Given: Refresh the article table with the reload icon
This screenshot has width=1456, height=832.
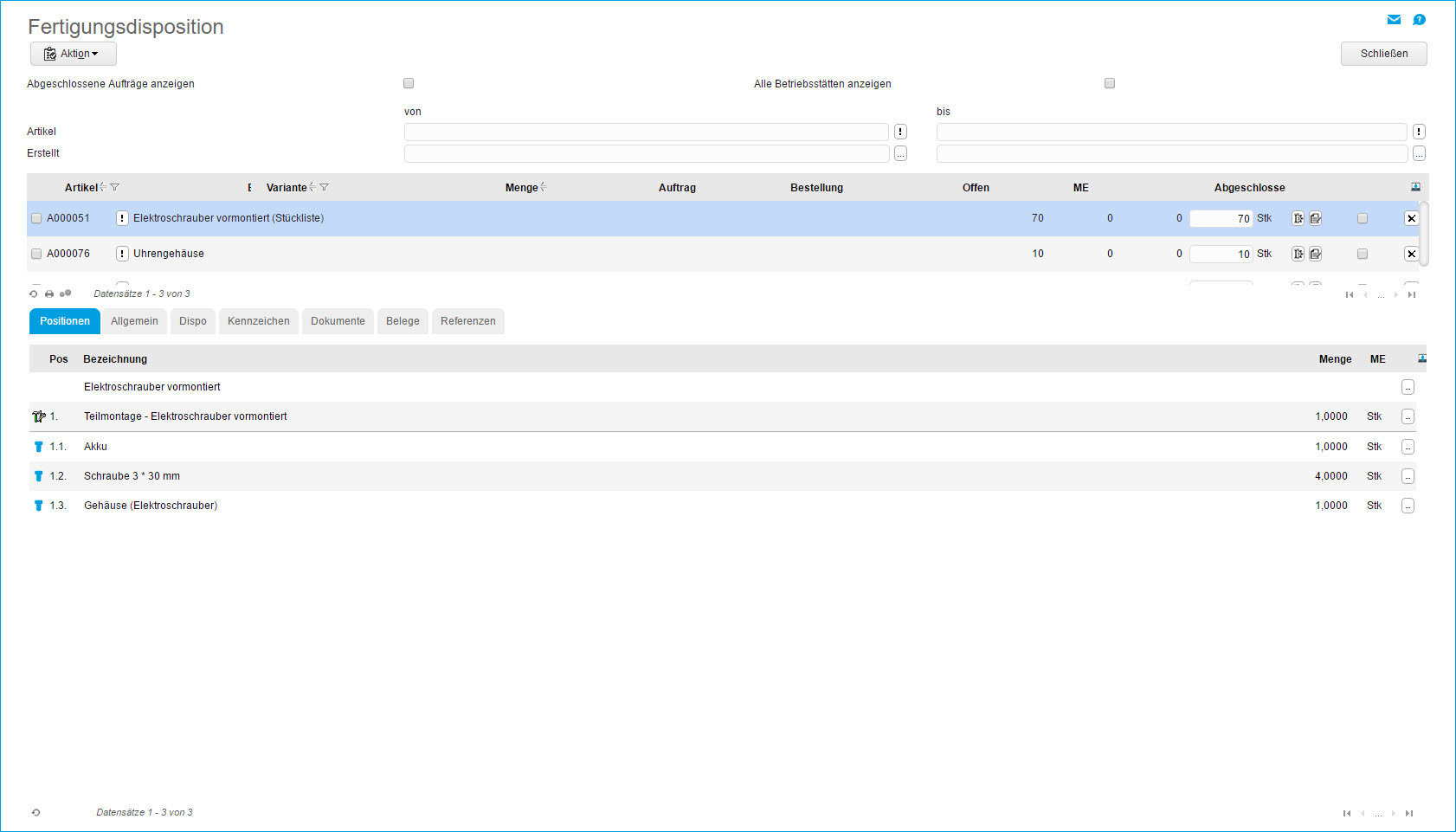Looking at the screenshot, I should pyautogui.click(x=34, y=294).
